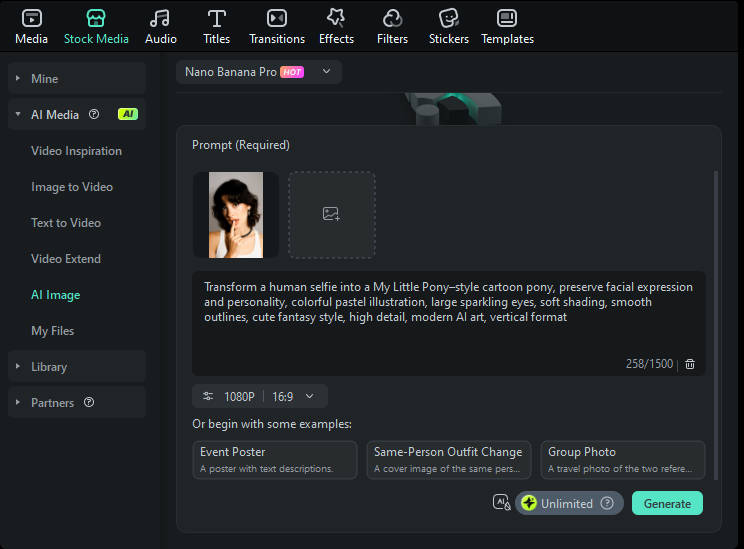Viewport: 744px width, 549px height.
Task: Open the Titles tab
Action: [216, 27]
